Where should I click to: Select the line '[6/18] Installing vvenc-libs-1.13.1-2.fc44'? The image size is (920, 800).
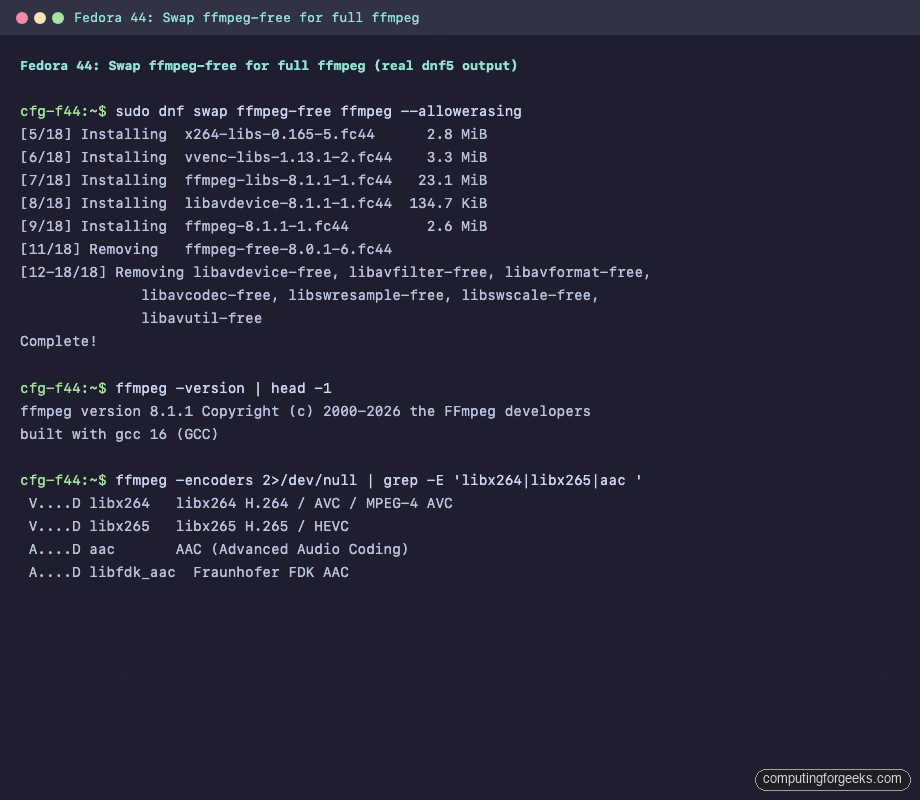(253, 157)
